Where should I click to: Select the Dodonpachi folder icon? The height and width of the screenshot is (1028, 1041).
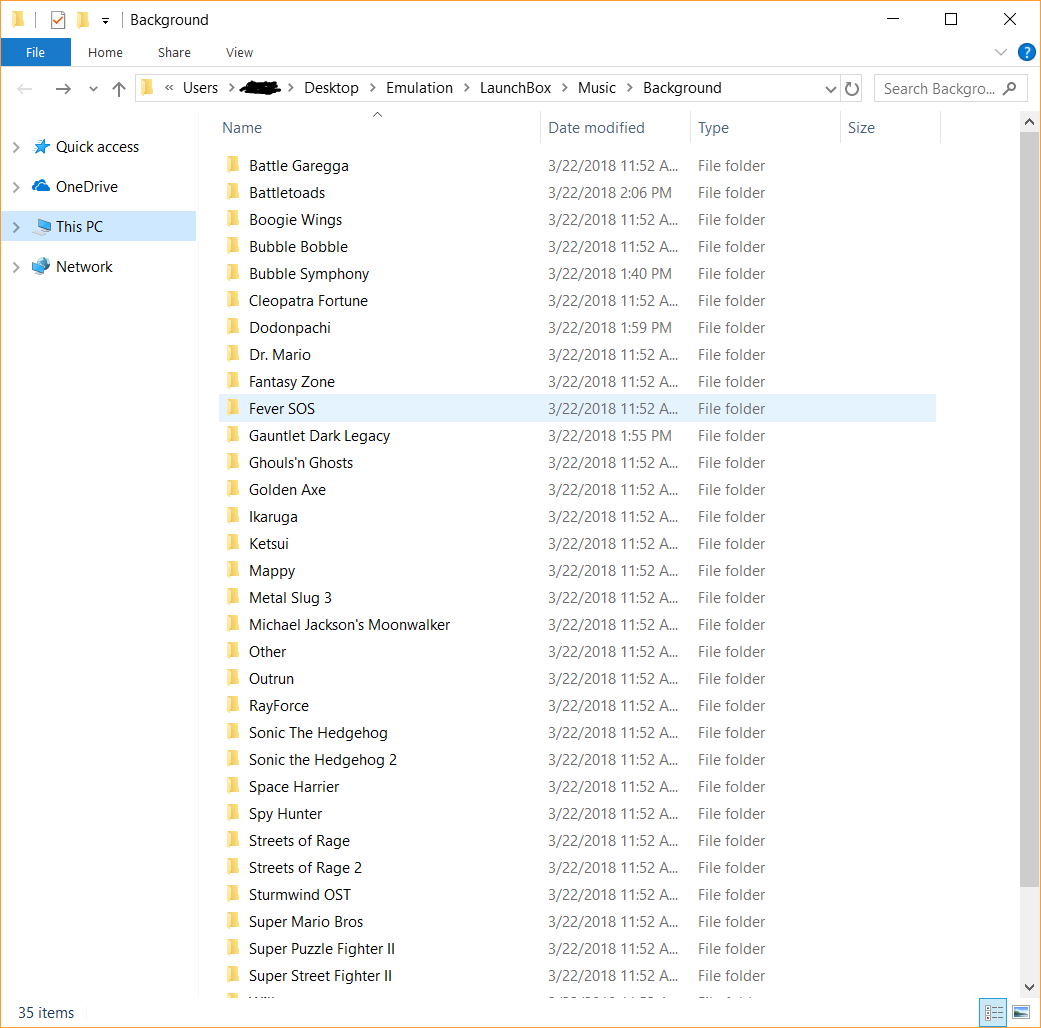click(x=233, y=327)
